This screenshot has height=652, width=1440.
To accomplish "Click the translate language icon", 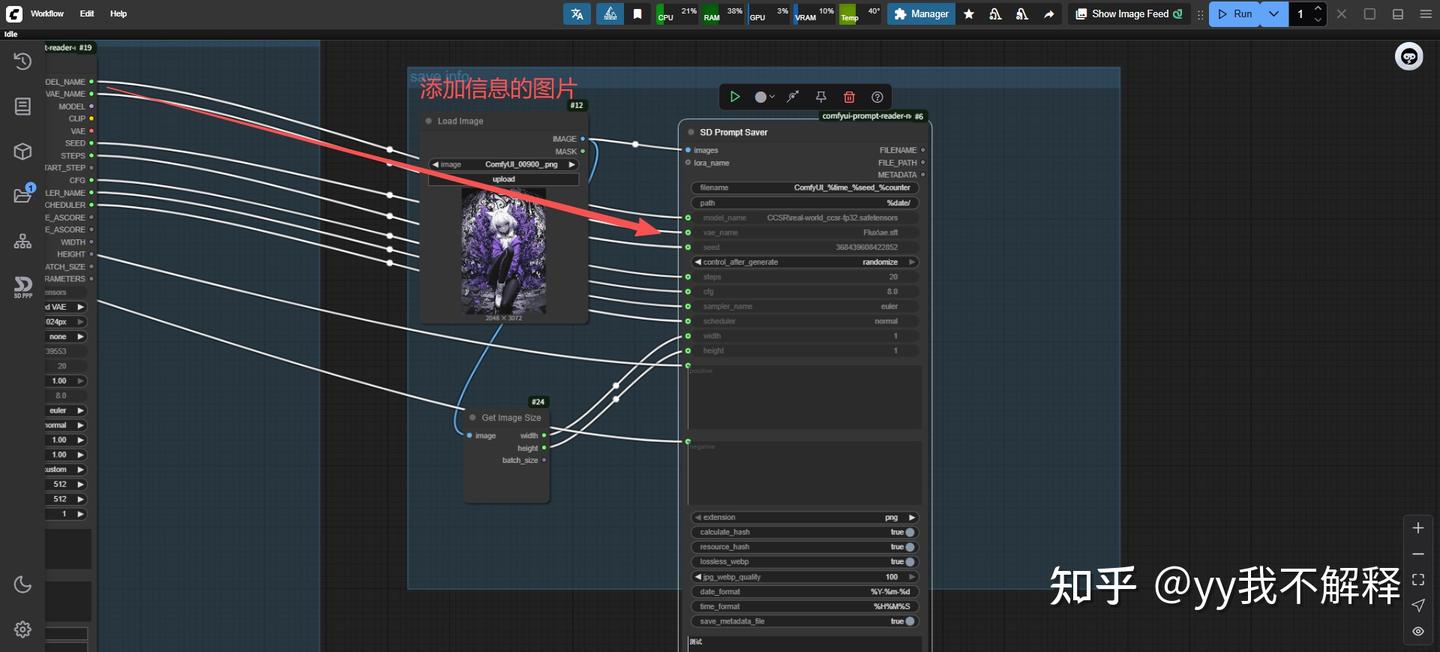I will (x=576, y=14).
